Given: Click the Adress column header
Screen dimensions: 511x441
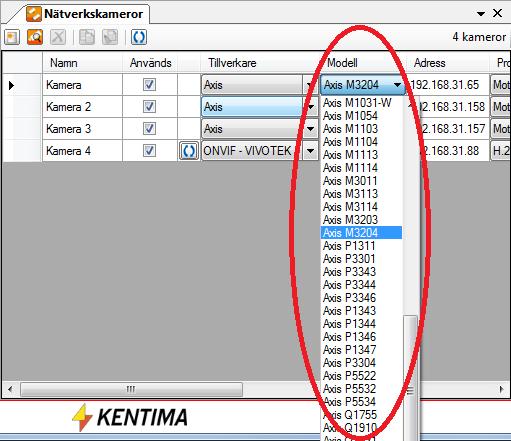Looking at the screenshot, I should pos(447,63).
